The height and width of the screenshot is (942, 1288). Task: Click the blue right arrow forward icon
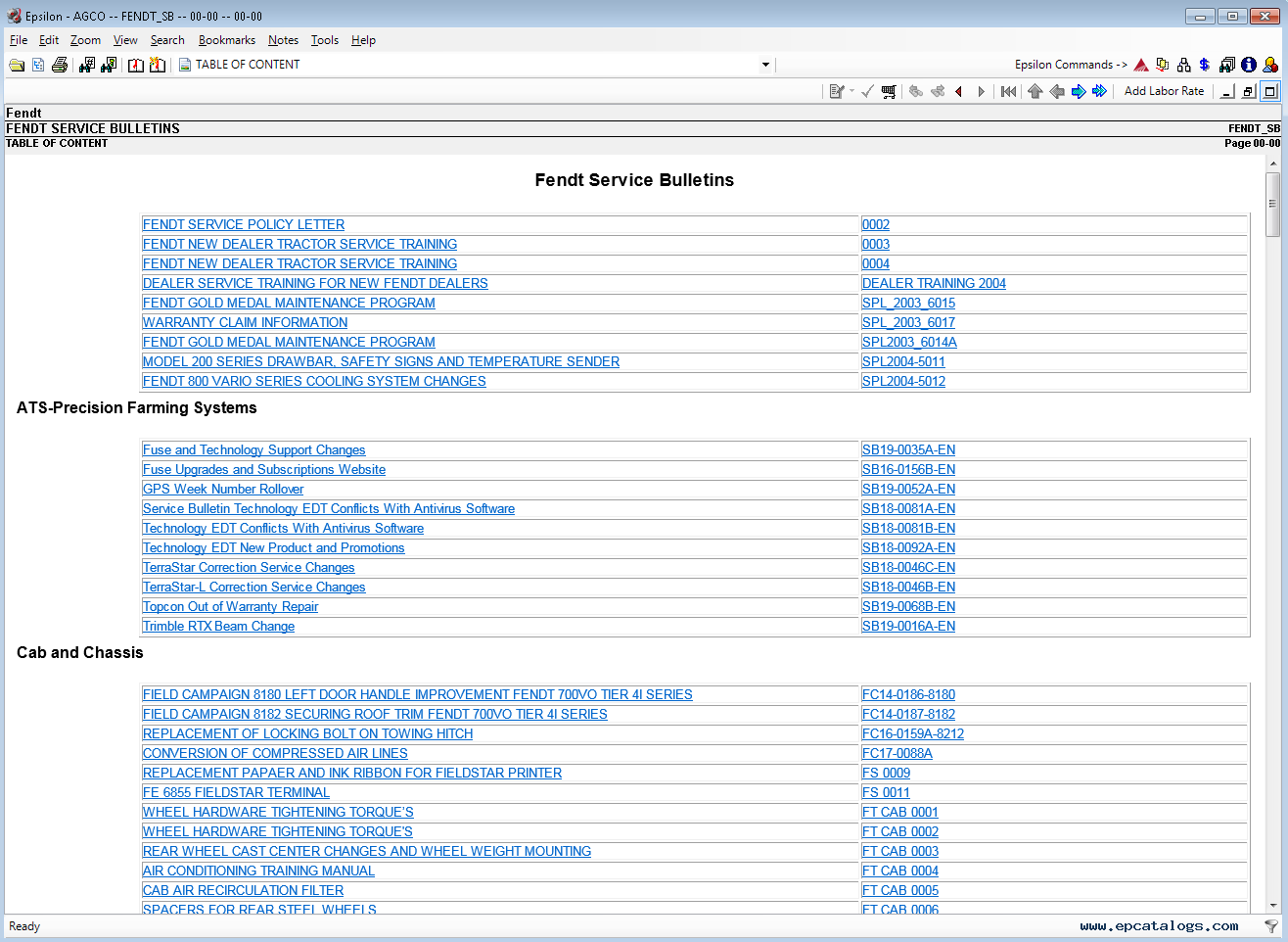[x=1079, y=91]
